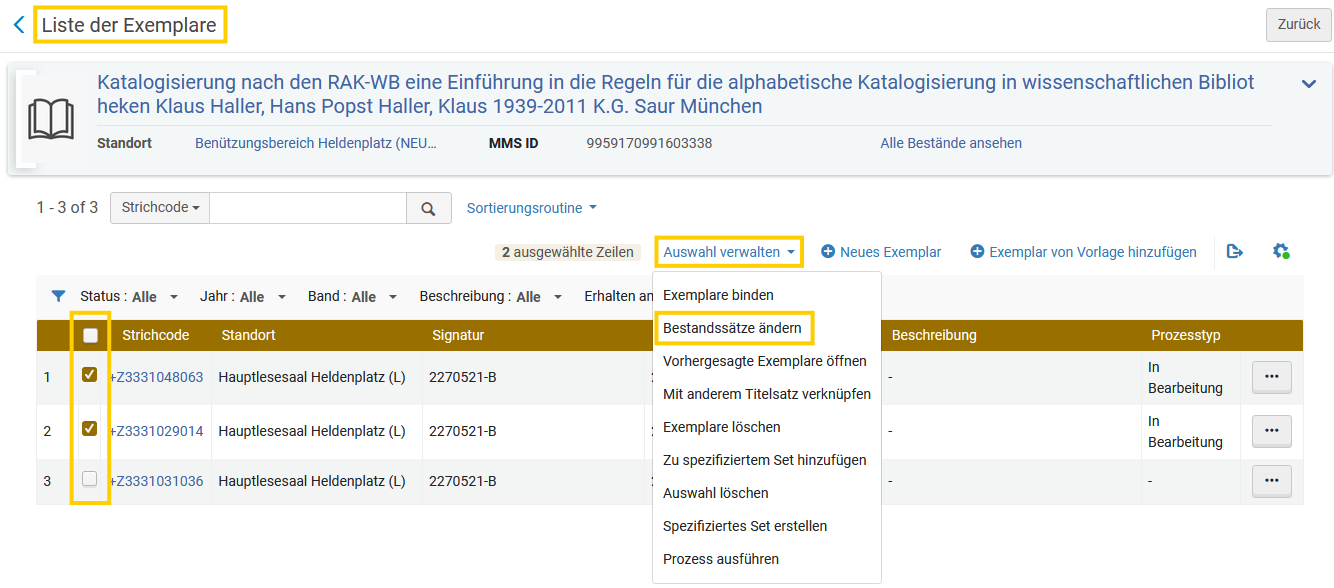This screenshot has width=1334, height=588.
Task: Check the checkbox for row 3
Action: pos(90,479)
